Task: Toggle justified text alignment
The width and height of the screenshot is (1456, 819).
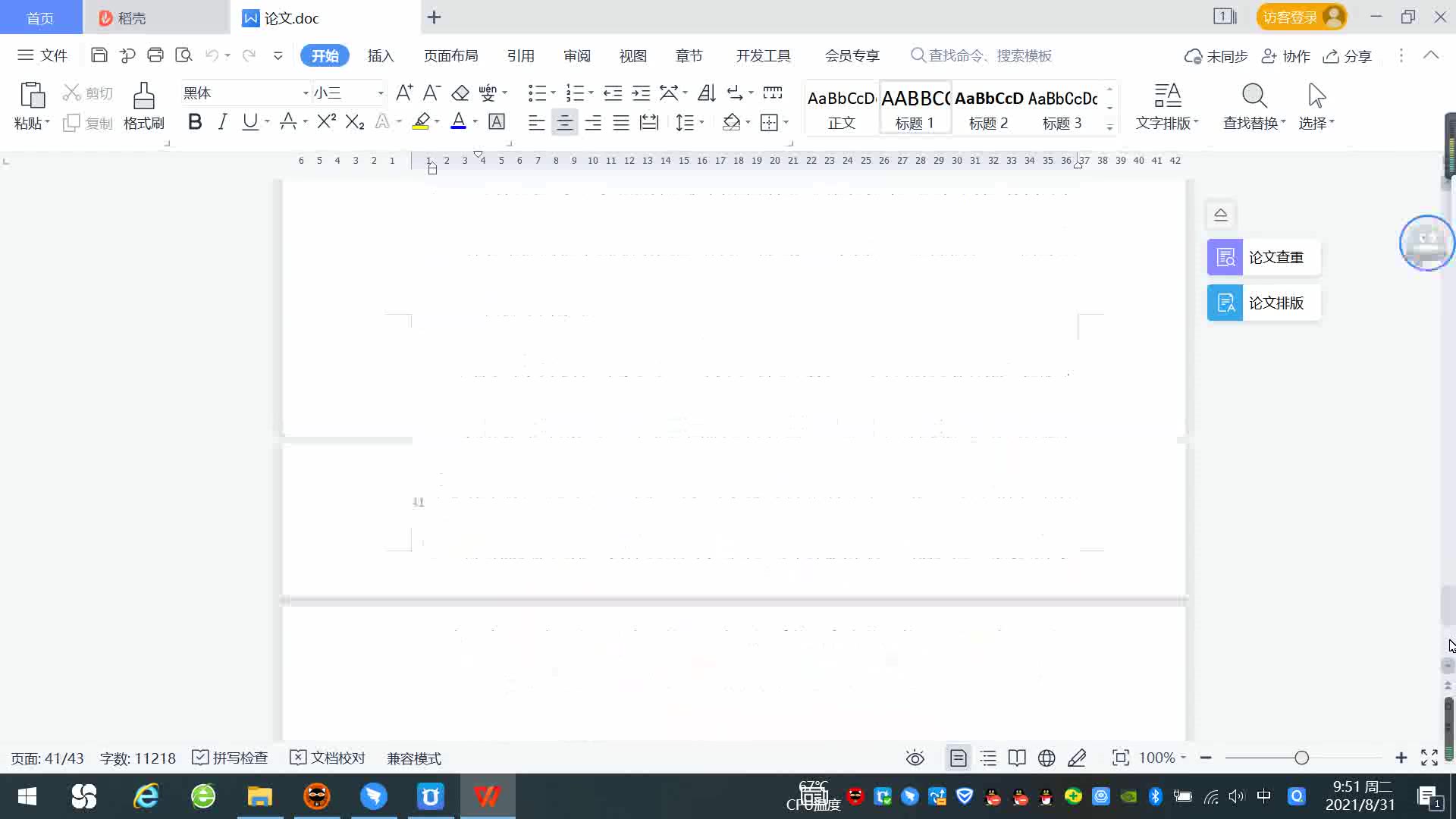Action: coord(621,121)
